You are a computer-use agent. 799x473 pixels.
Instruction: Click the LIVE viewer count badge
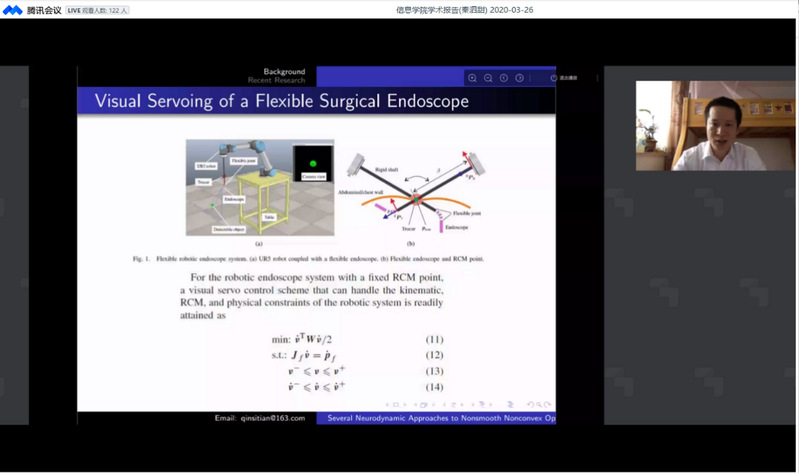pyautogui.click(x=97, y=10)
